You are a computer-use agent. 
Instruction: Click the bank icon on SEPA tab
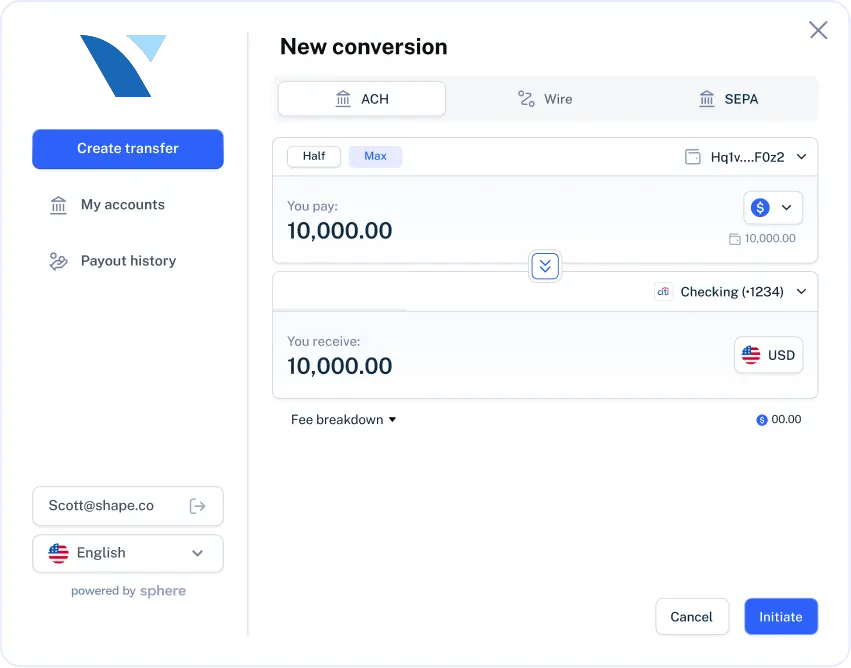tap(707, 99)
